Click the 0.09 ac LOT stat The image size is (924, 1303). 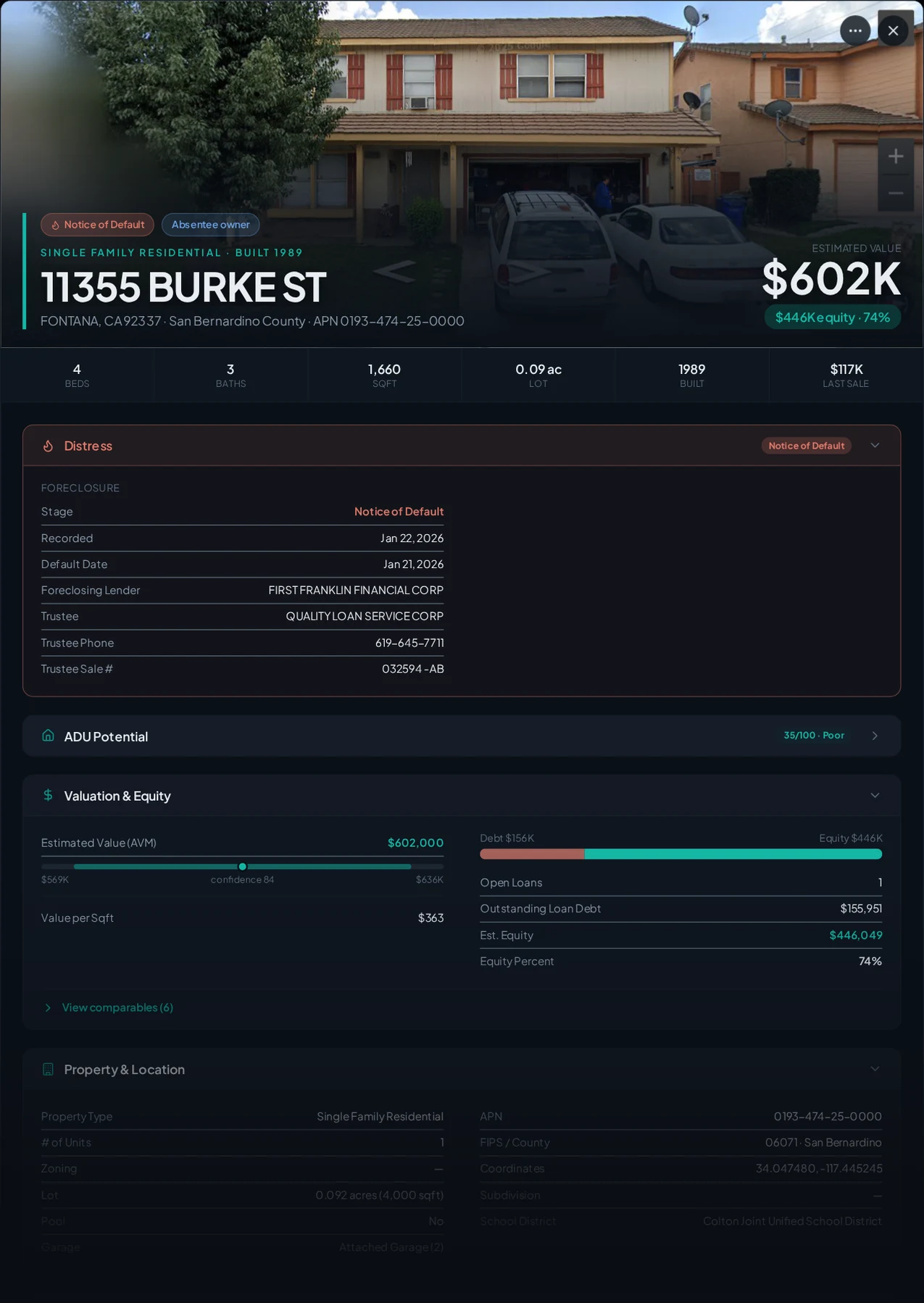click(x=538, y=375)
